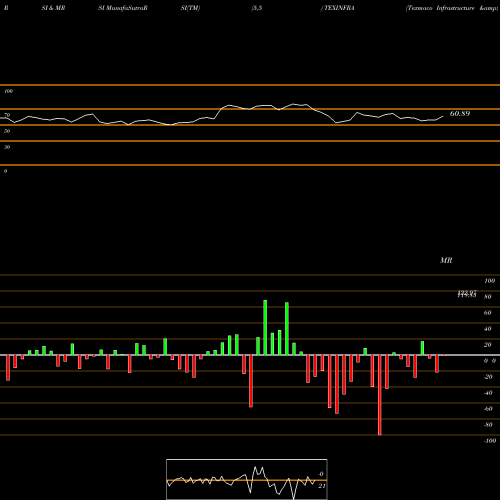This screenshot has height=500, width=500.
Task: Click the RSI axis label 50
Action: point(7,131)
